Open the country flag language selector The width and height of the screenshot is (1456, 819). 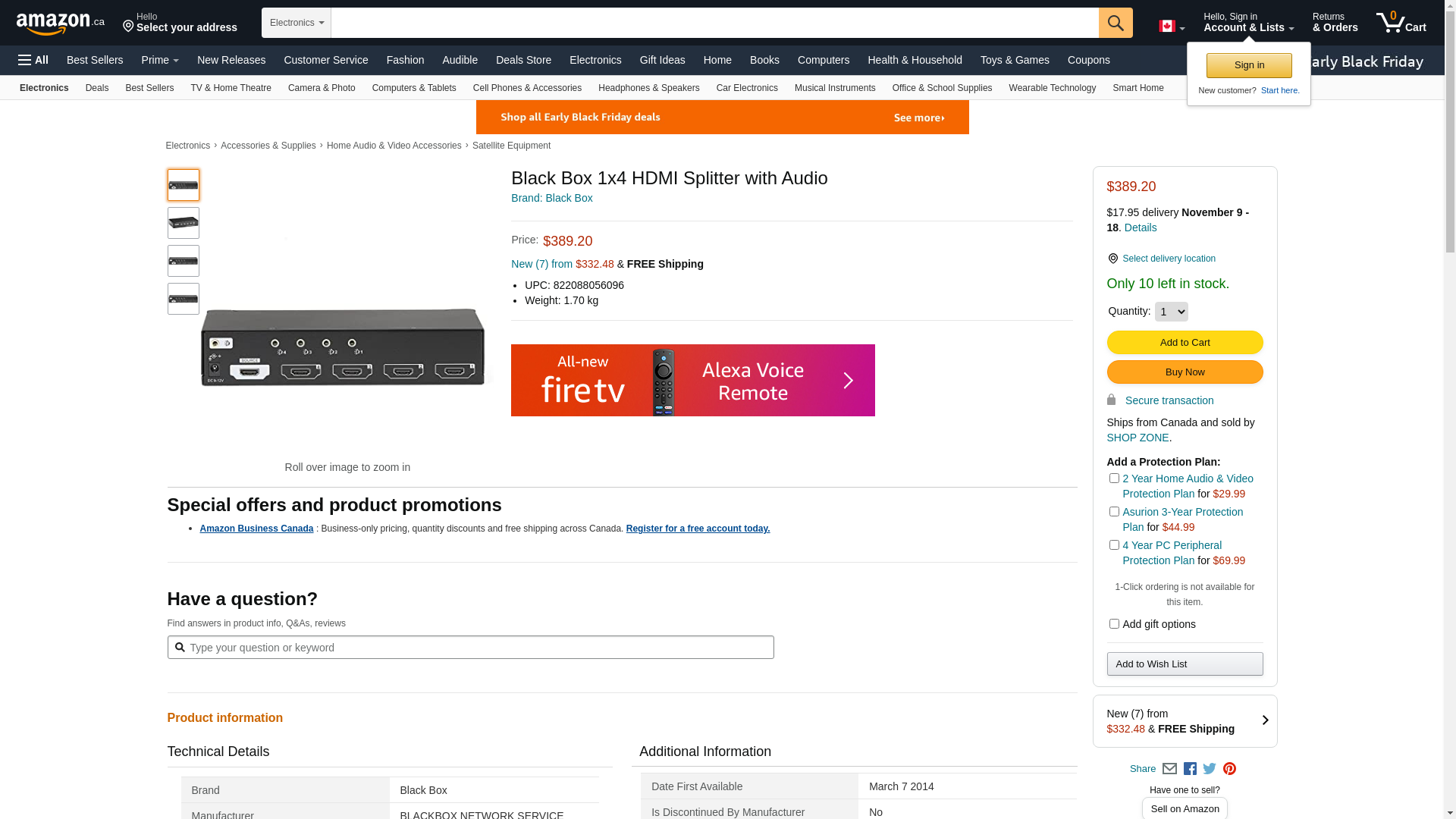click(x=1171, y=27)
